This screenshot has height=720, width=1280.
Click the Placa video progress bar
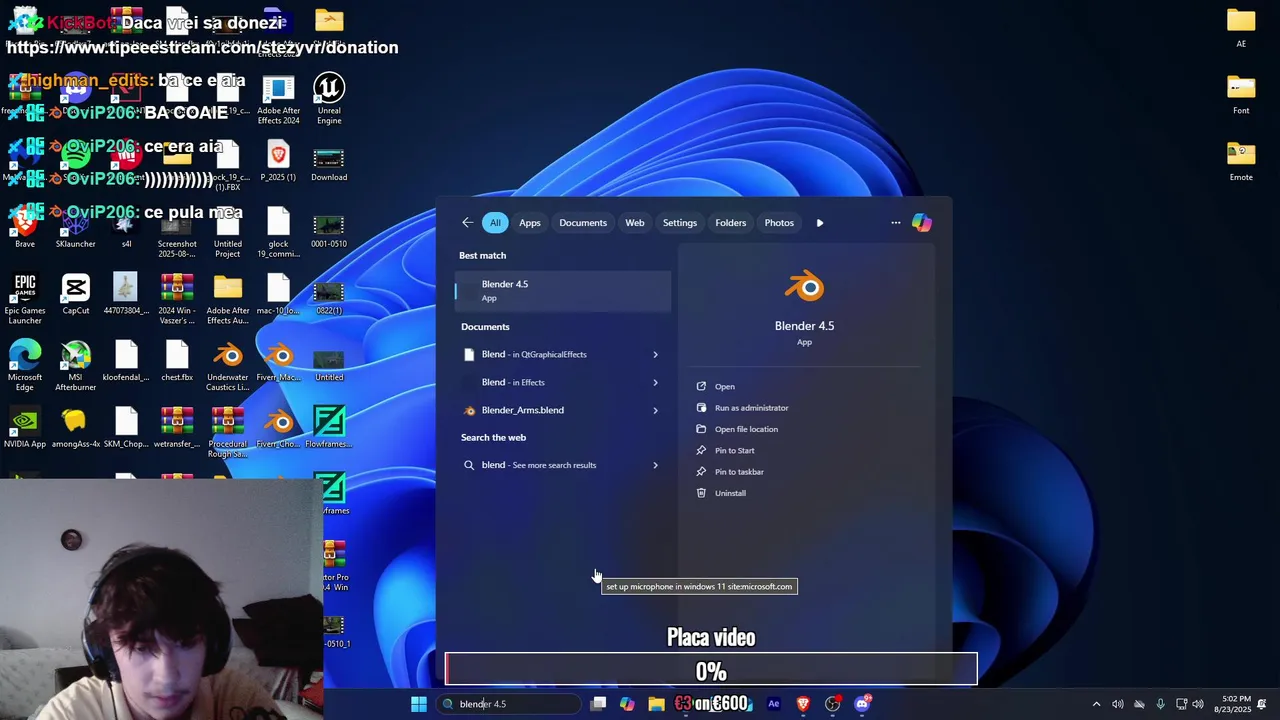tap(711, 669)
